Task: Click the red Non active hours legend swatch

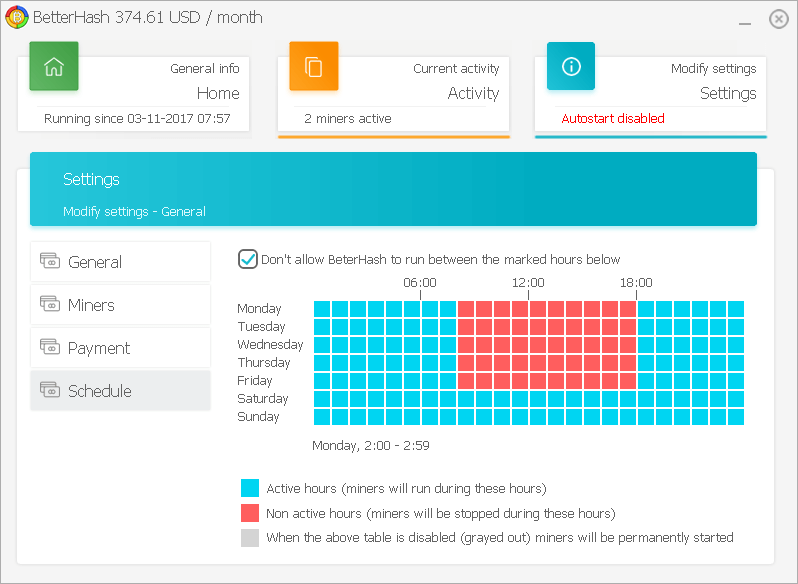Action: 250,513
